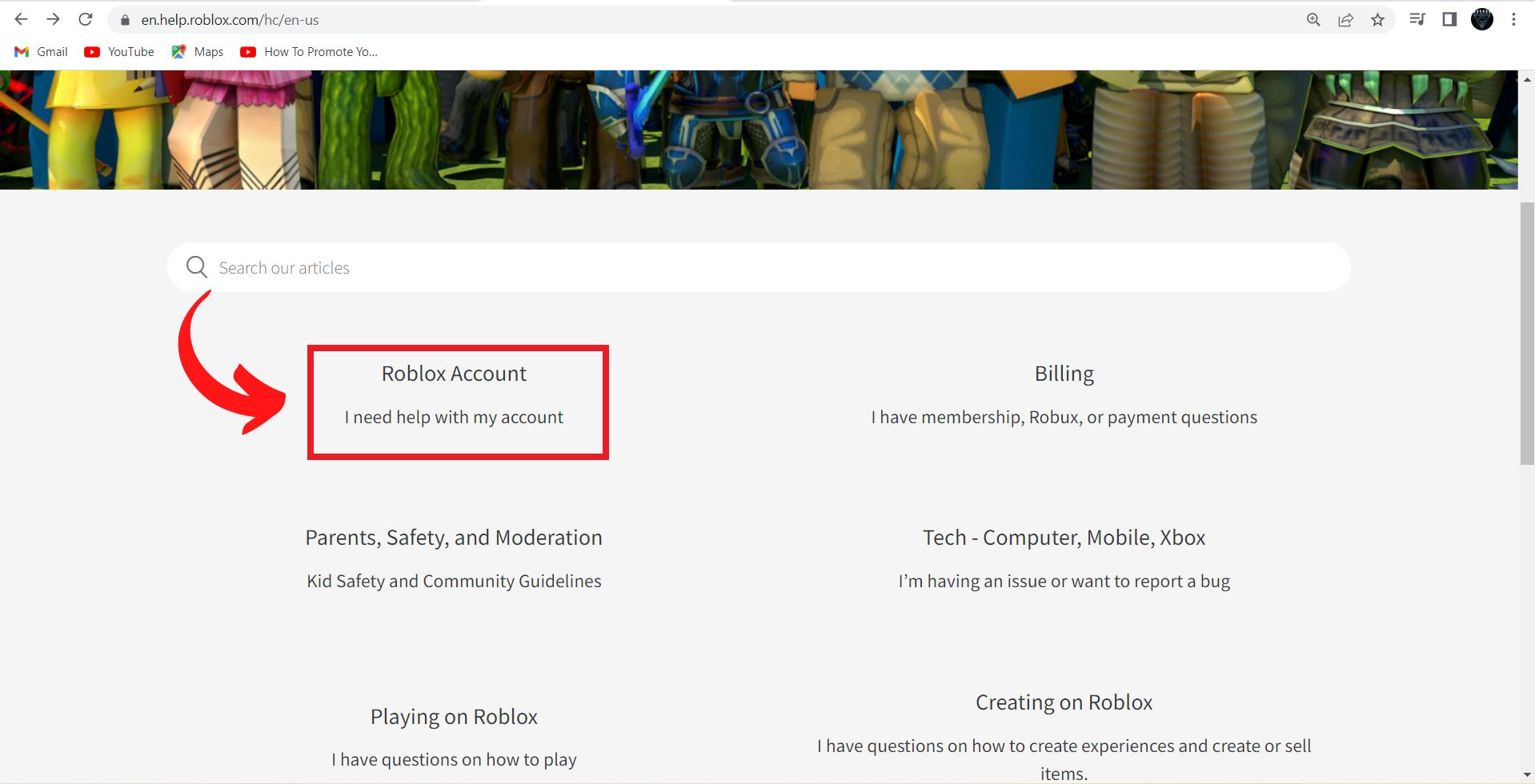The image size is (1535, 784).
Task: Click the address bar URL
Action: click(x=230, y=20)
